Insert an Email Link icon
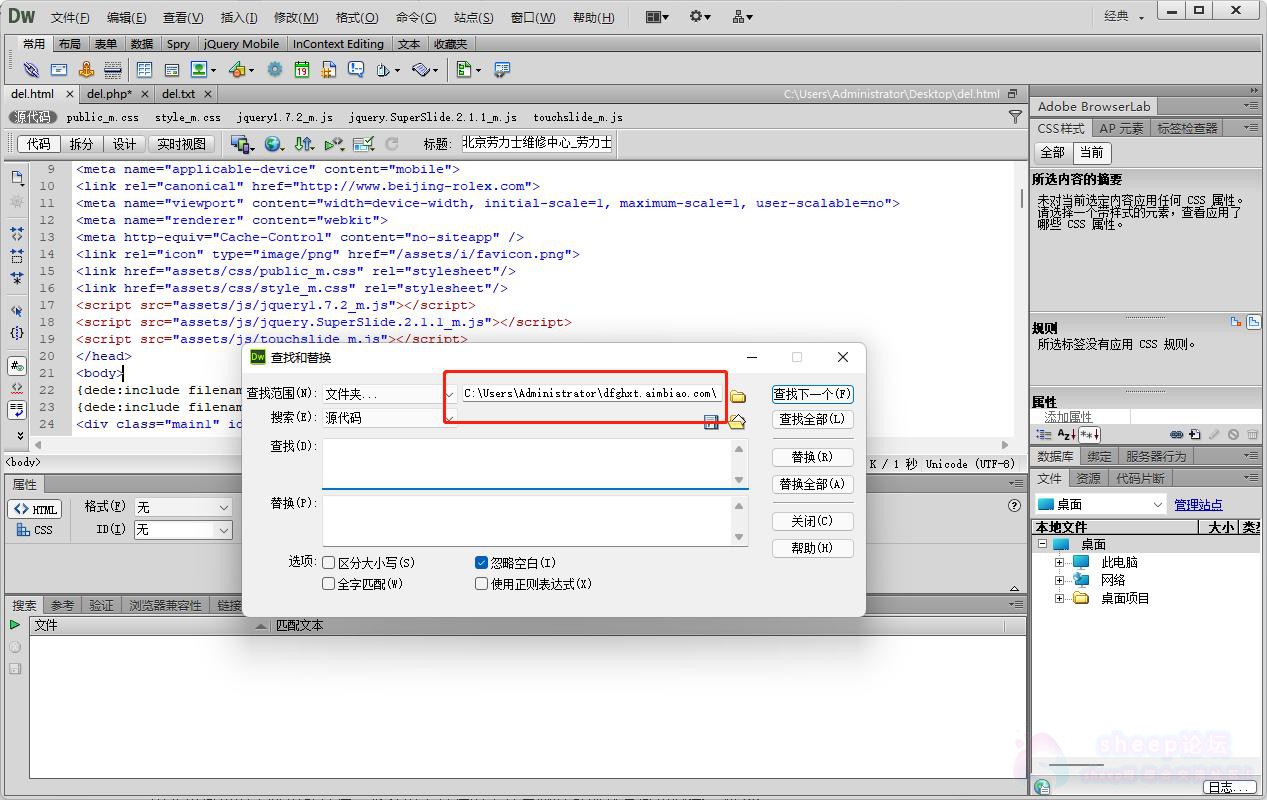 59,70
